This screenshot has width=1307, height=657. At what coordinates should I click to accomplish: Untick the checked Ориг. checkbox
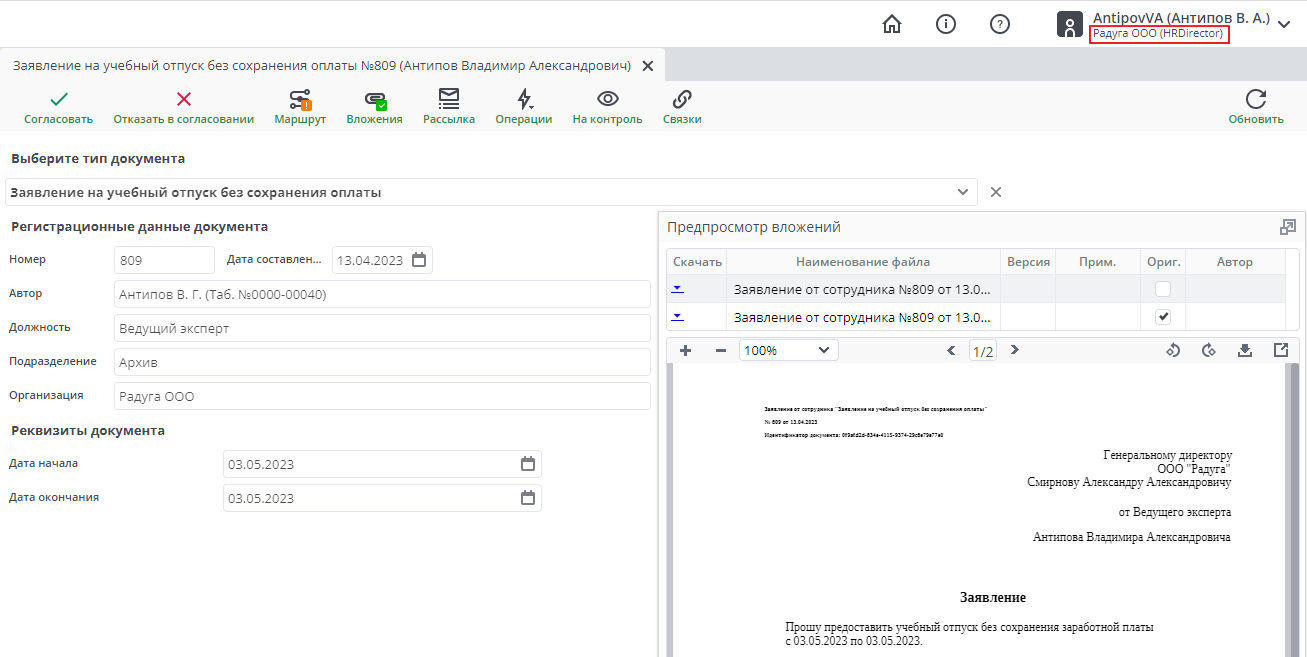pos(1163,317)
